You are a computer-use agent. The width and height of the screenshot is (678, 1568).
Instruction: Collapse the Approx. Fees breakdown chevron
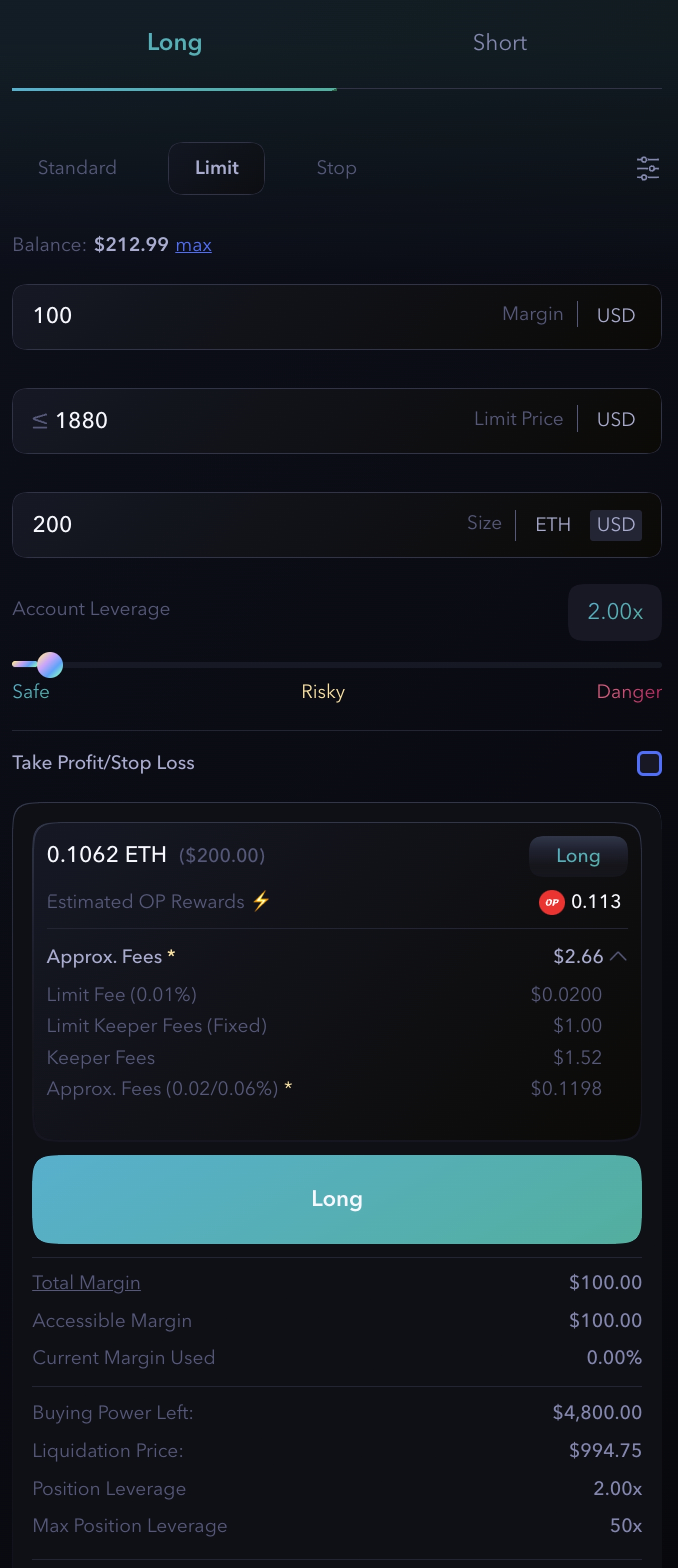click(x=617, y=955)
